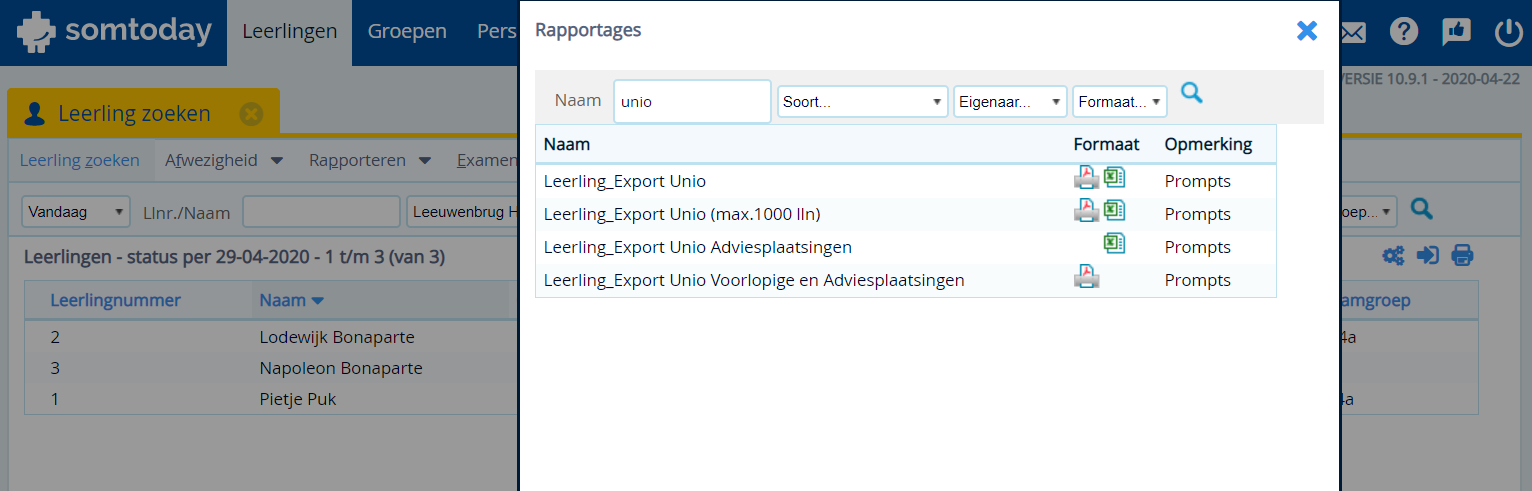This screenshot has width=1532, height=491.
Task: Switch to the Leerlingen main tab
Action: point(290,32)
